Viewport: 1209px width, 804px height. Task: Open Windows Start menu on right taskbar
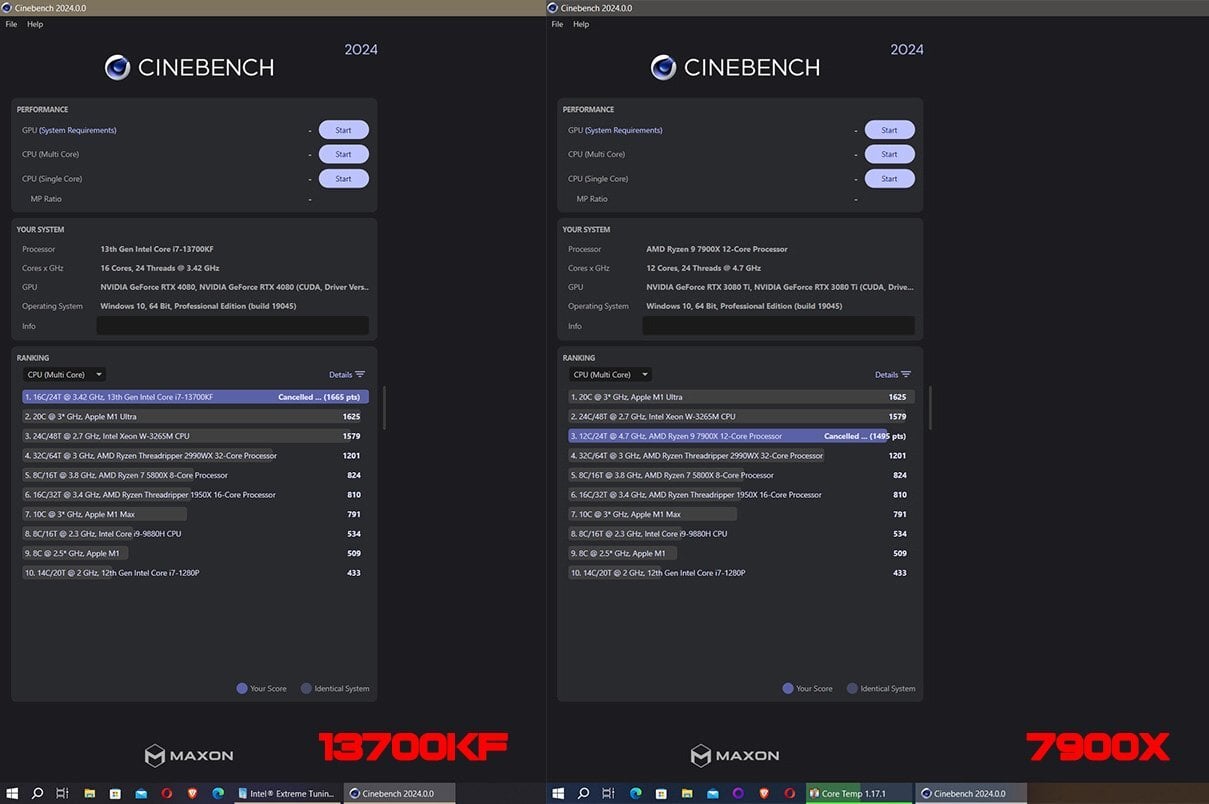558,794
